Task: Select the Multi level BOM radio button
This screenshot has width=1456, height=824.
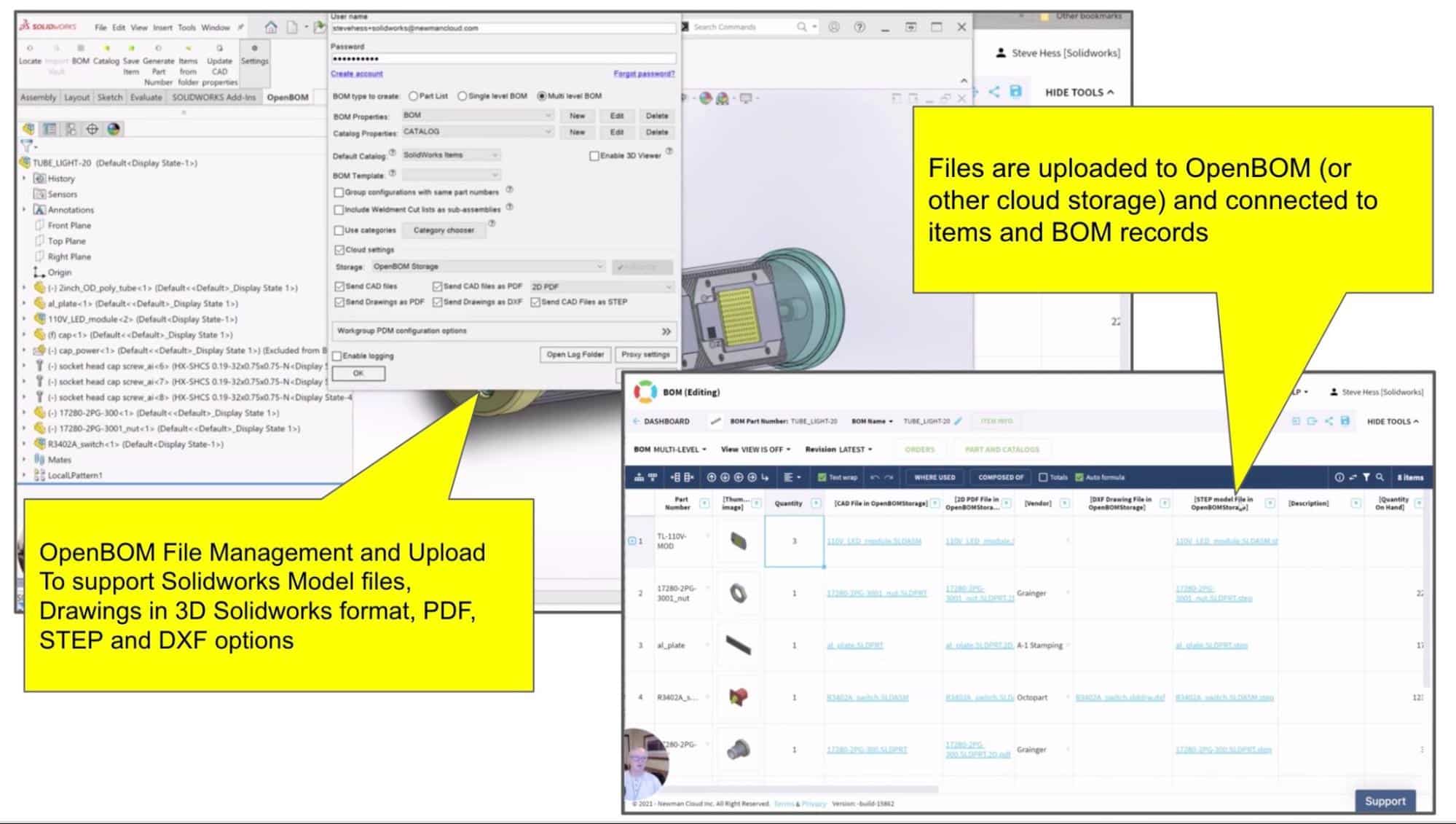Action: (541, 96)
